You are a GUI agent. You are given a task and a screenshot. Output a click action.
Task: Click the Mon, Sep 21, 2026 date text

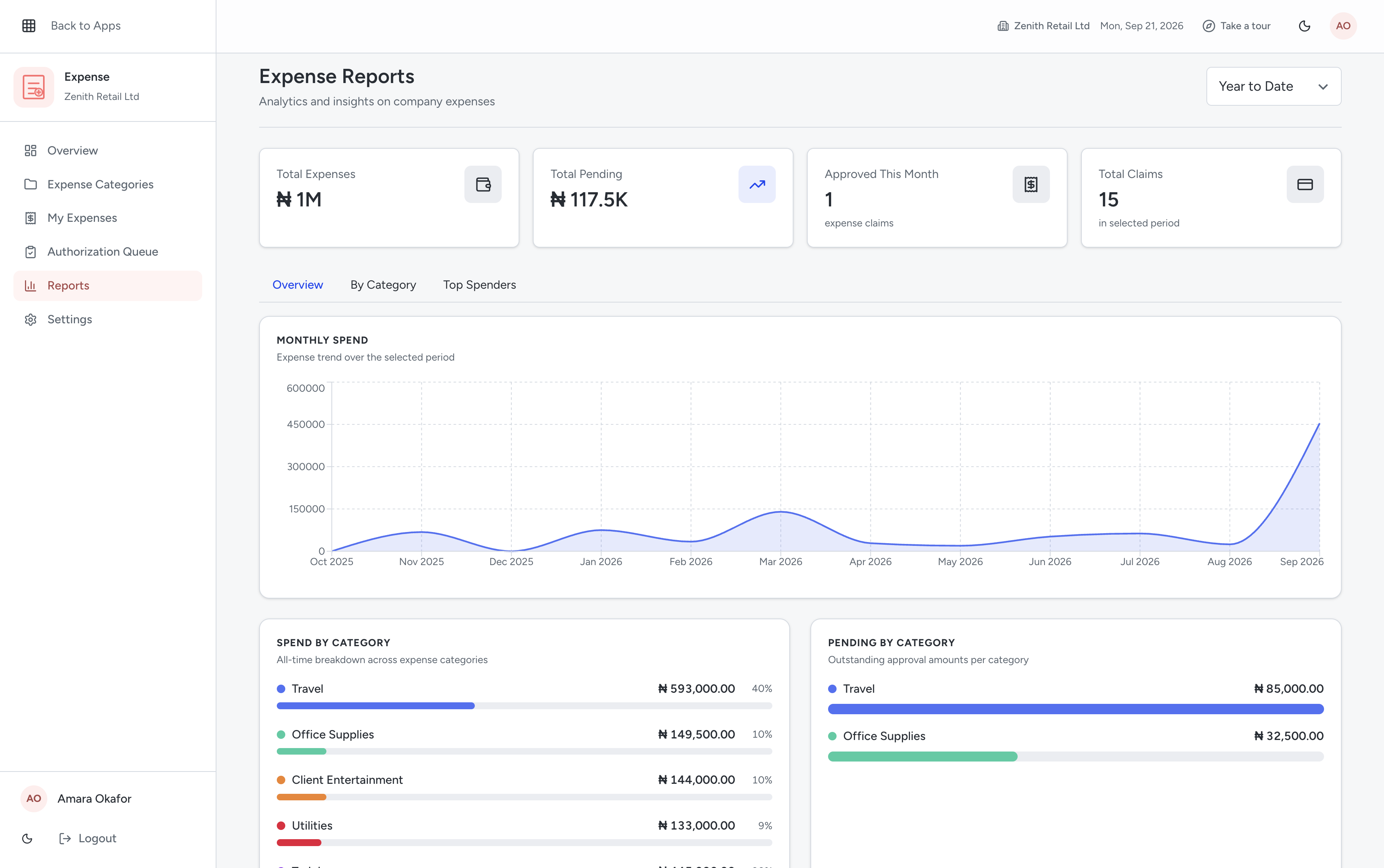coord(1141,26)
